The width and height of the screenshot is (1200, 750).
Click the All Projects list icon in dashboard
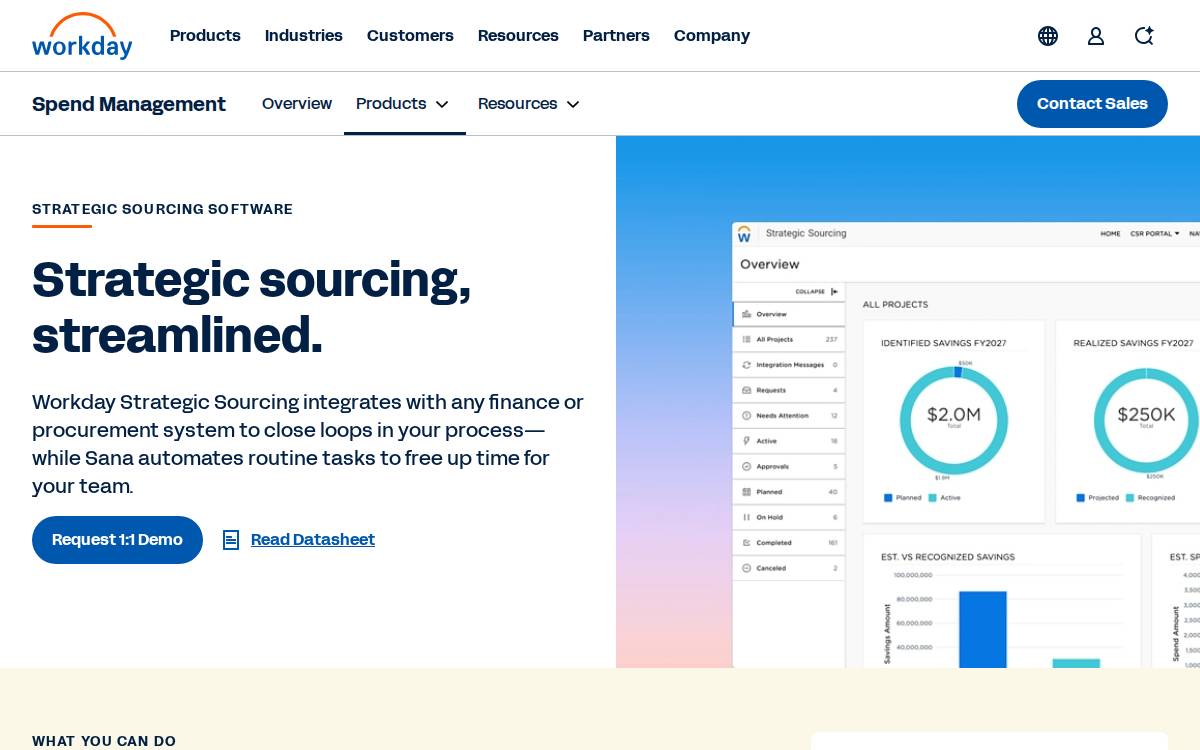point(746,339)
